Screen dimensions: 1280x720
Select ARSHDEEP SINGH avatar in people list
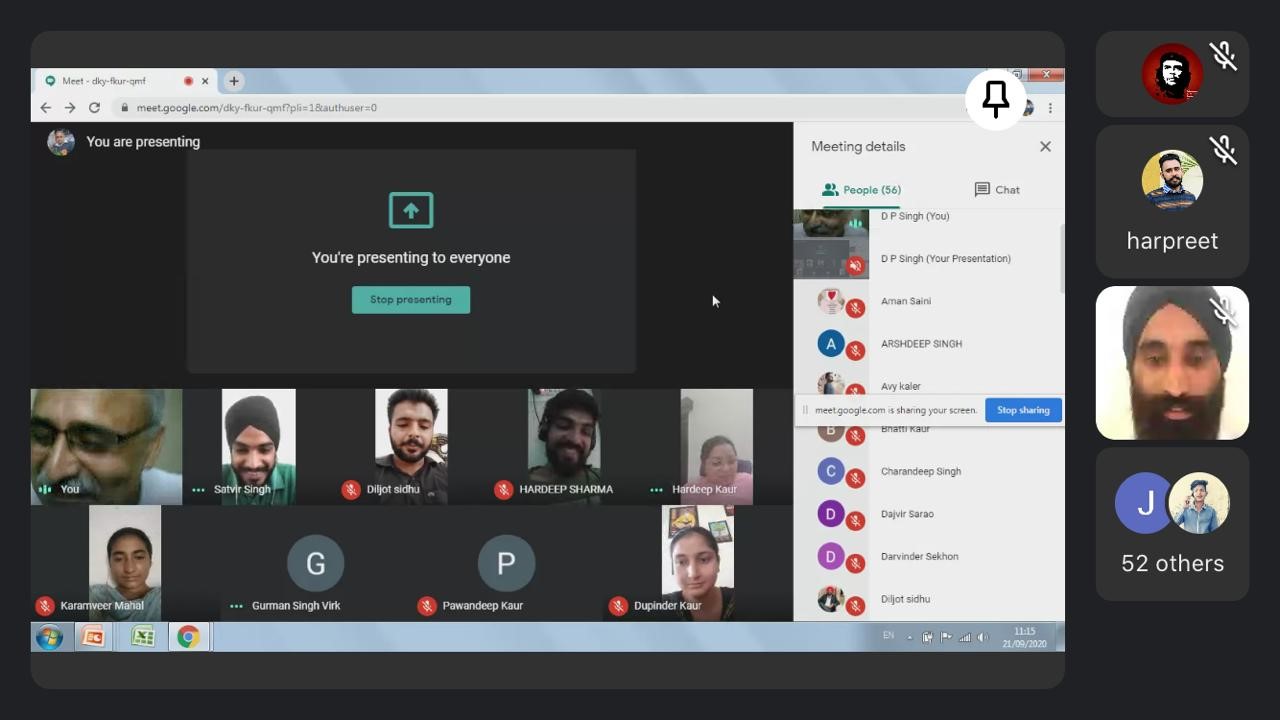(831, 344)
